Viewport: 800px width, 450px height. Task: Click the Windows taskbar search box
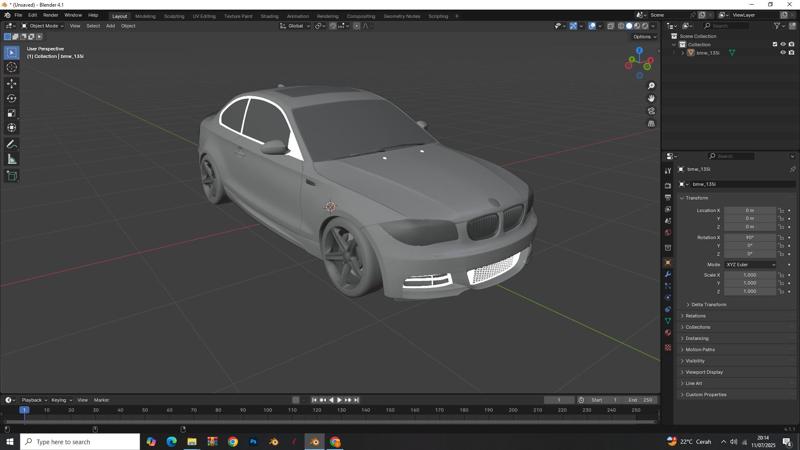(80, 442)
